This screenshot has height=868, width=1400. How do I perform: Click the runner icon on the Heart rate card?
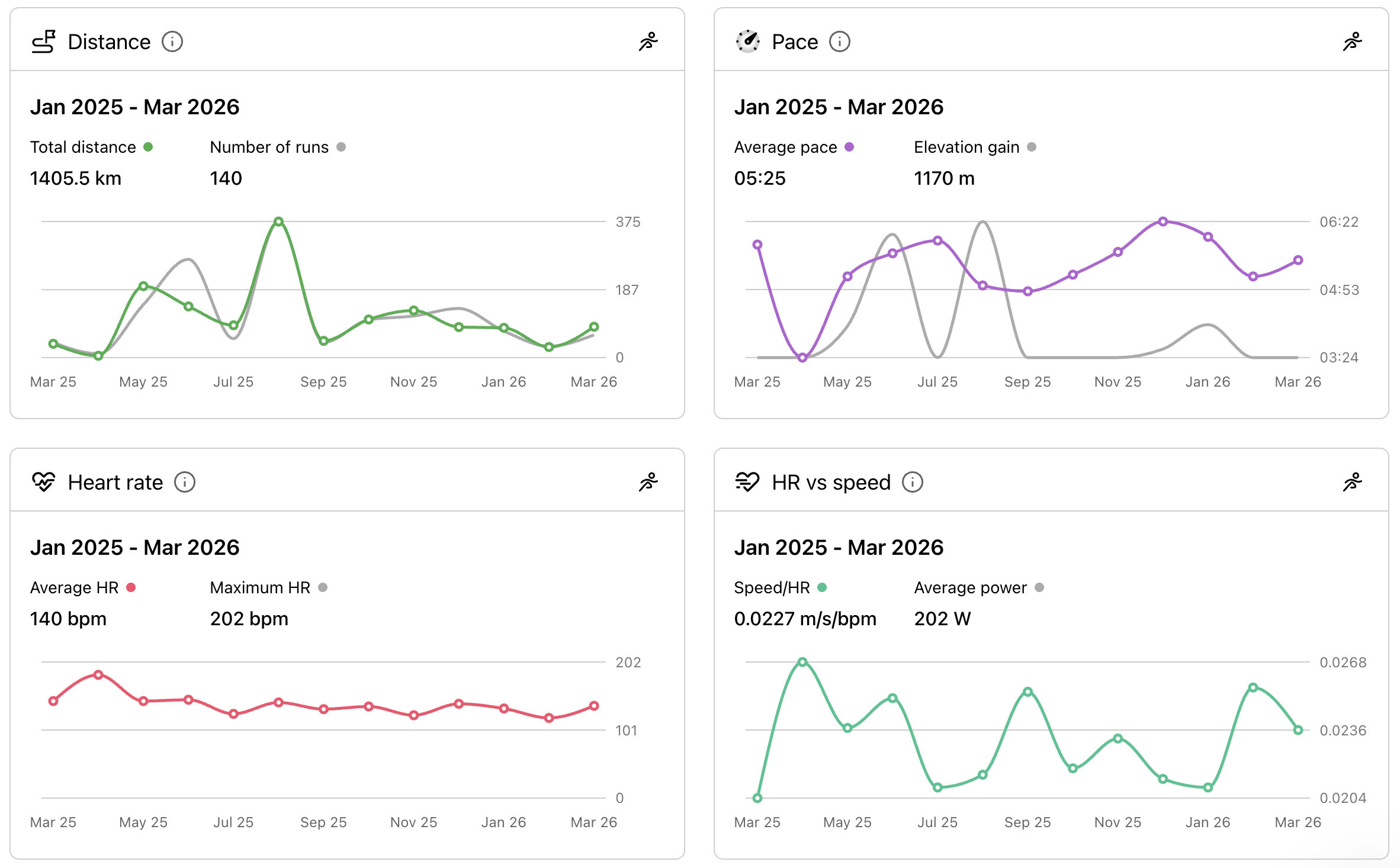(x=648, y=481)
